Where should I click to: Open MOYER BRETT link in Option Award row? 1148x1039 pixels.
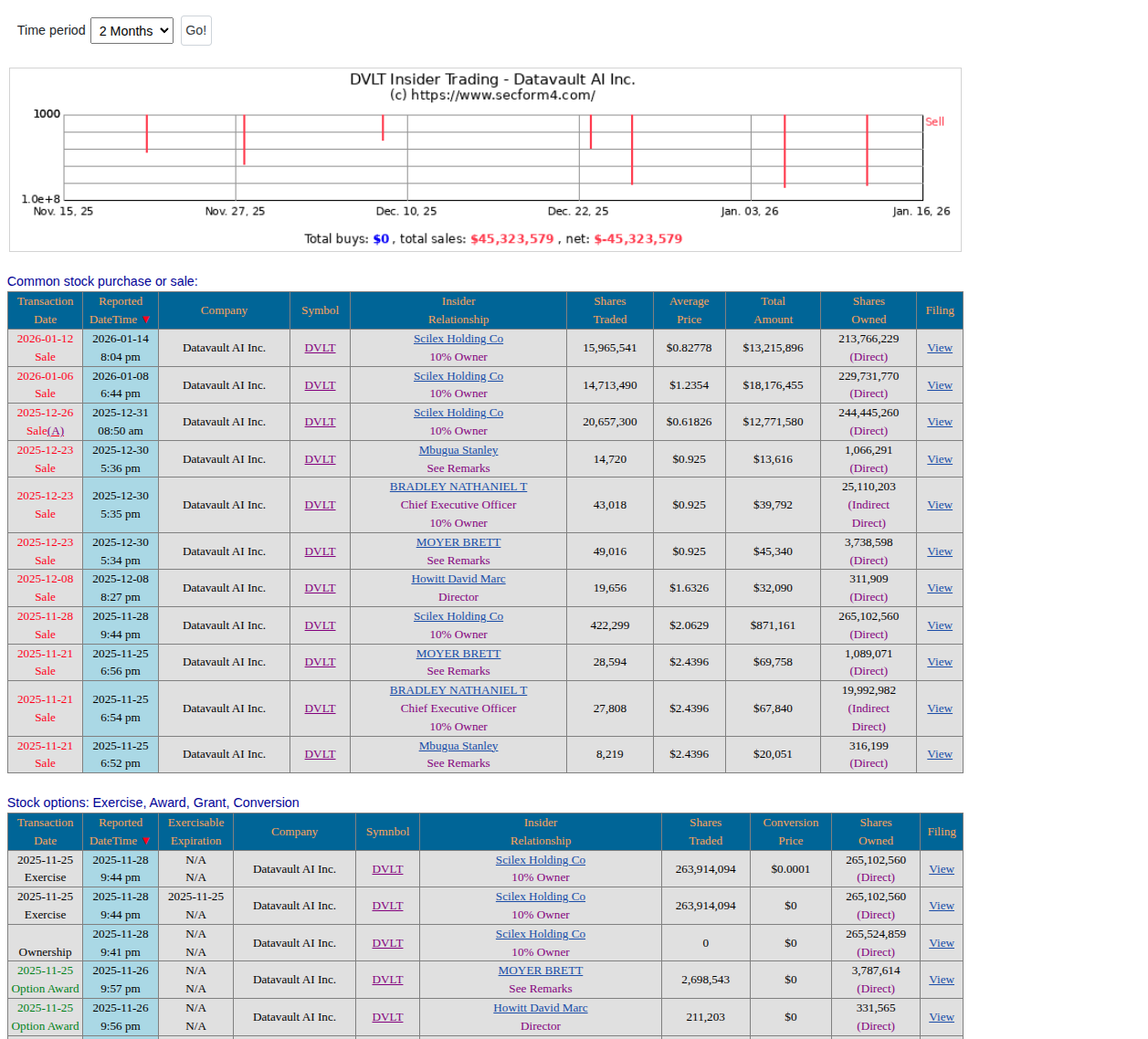541,971
